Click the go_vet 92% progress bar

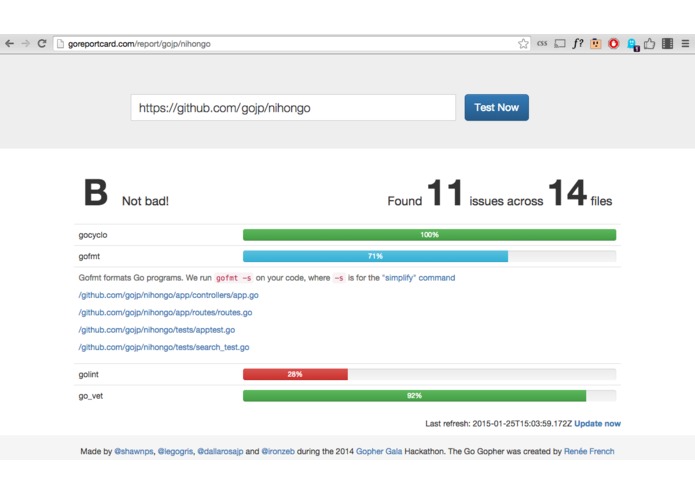click(x=414, y=396)
